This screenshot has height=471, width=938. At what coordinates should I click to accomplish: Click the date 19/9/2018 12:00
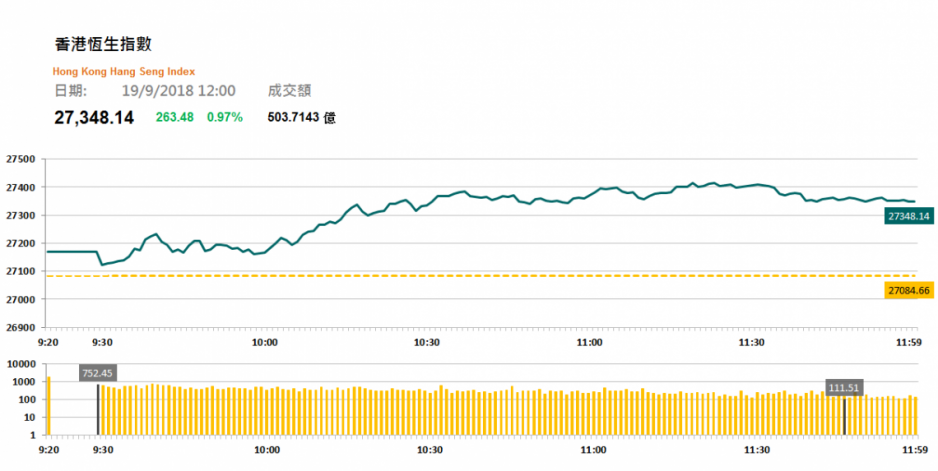coord(178,91)
